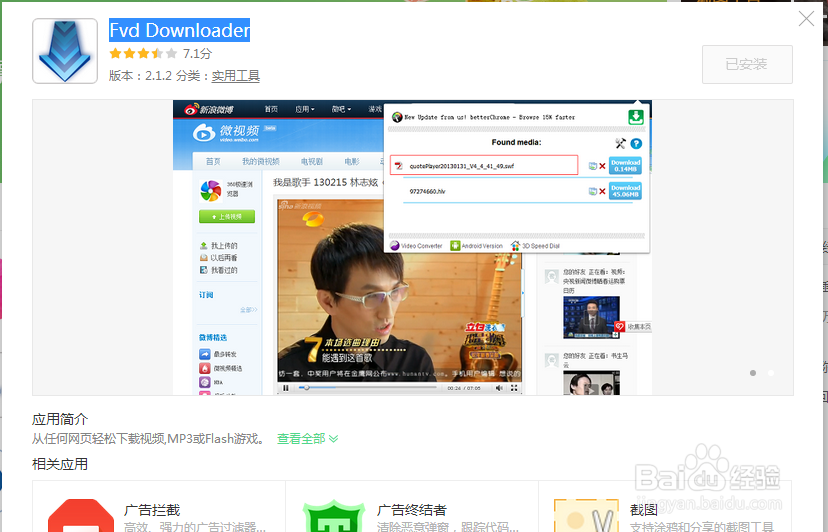Screen dimensions: 828x532
Task: Click the 相关应用 section heading
Action: tap(60, 464)
